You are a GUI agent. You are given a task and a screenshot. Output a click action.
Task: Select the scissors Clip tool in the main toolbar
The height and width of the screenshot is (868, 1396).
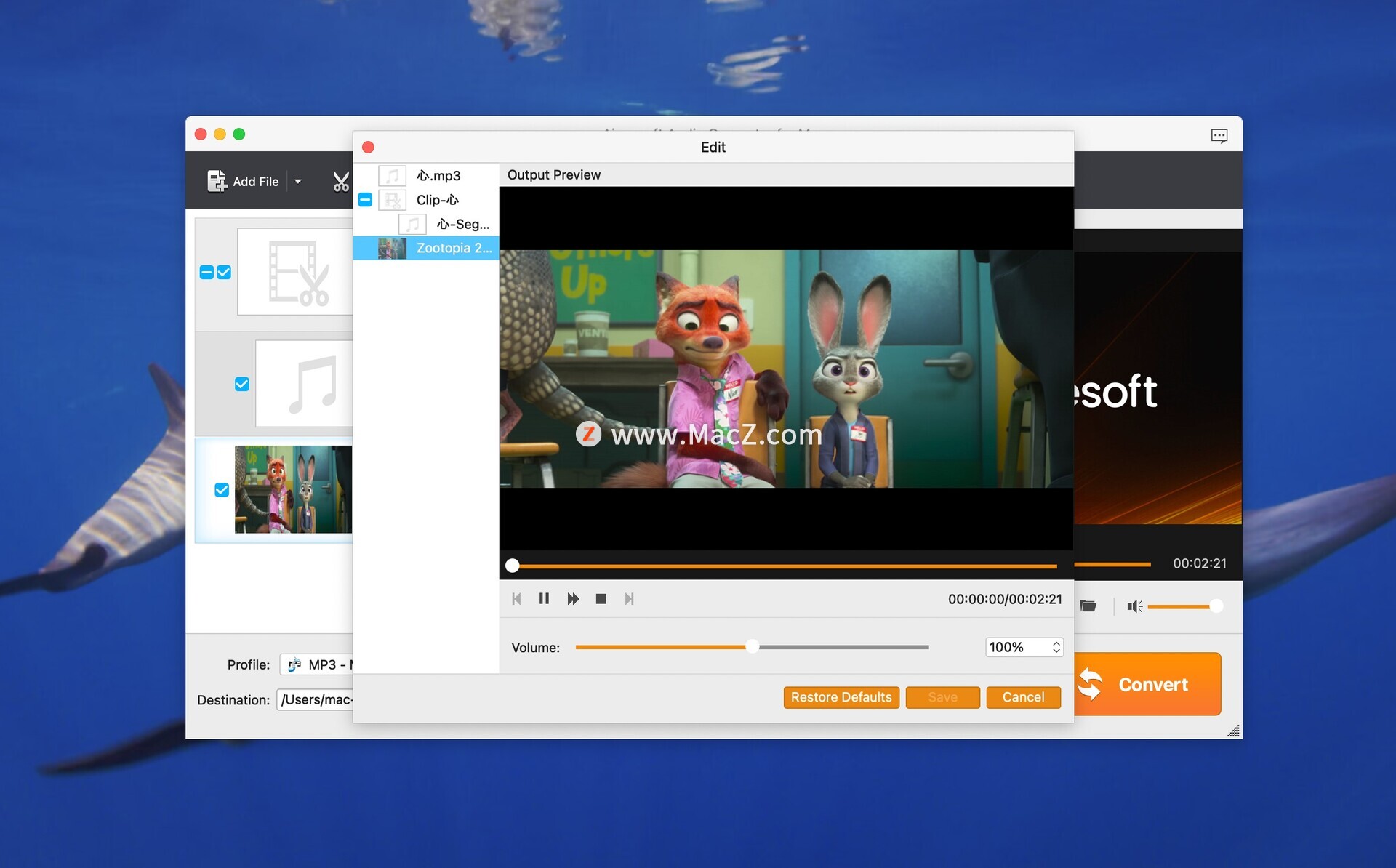pyautogui.click(x=341, y=181)
